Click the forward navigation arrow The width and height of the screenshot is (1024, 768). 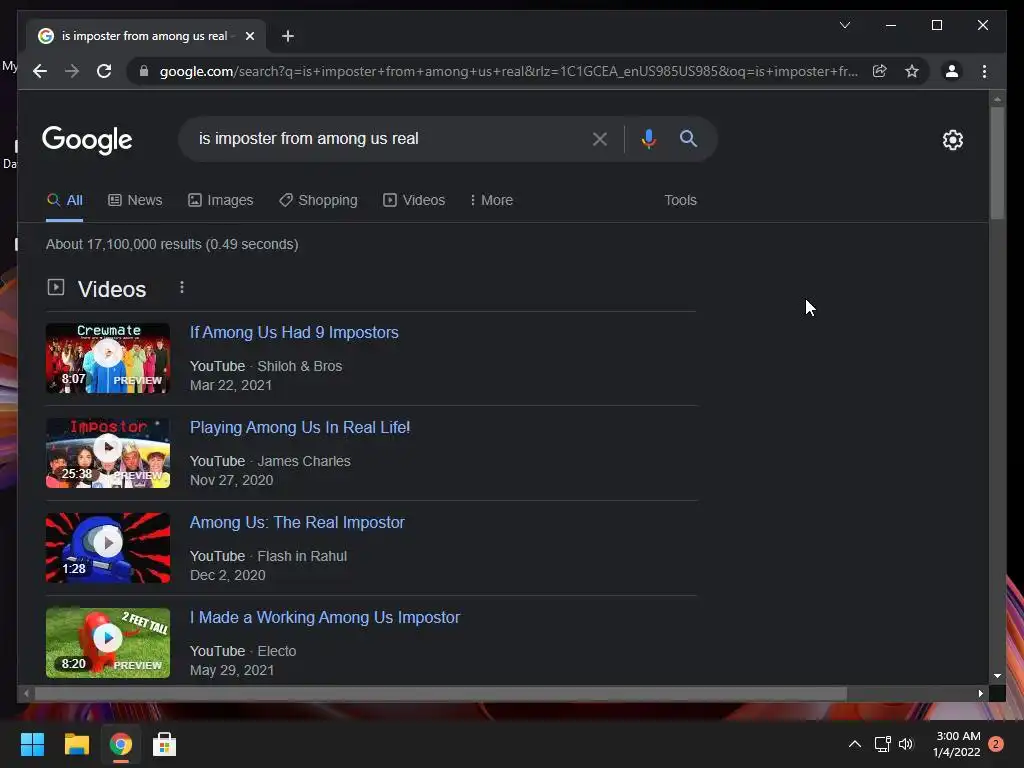click(x=72, y=71)
